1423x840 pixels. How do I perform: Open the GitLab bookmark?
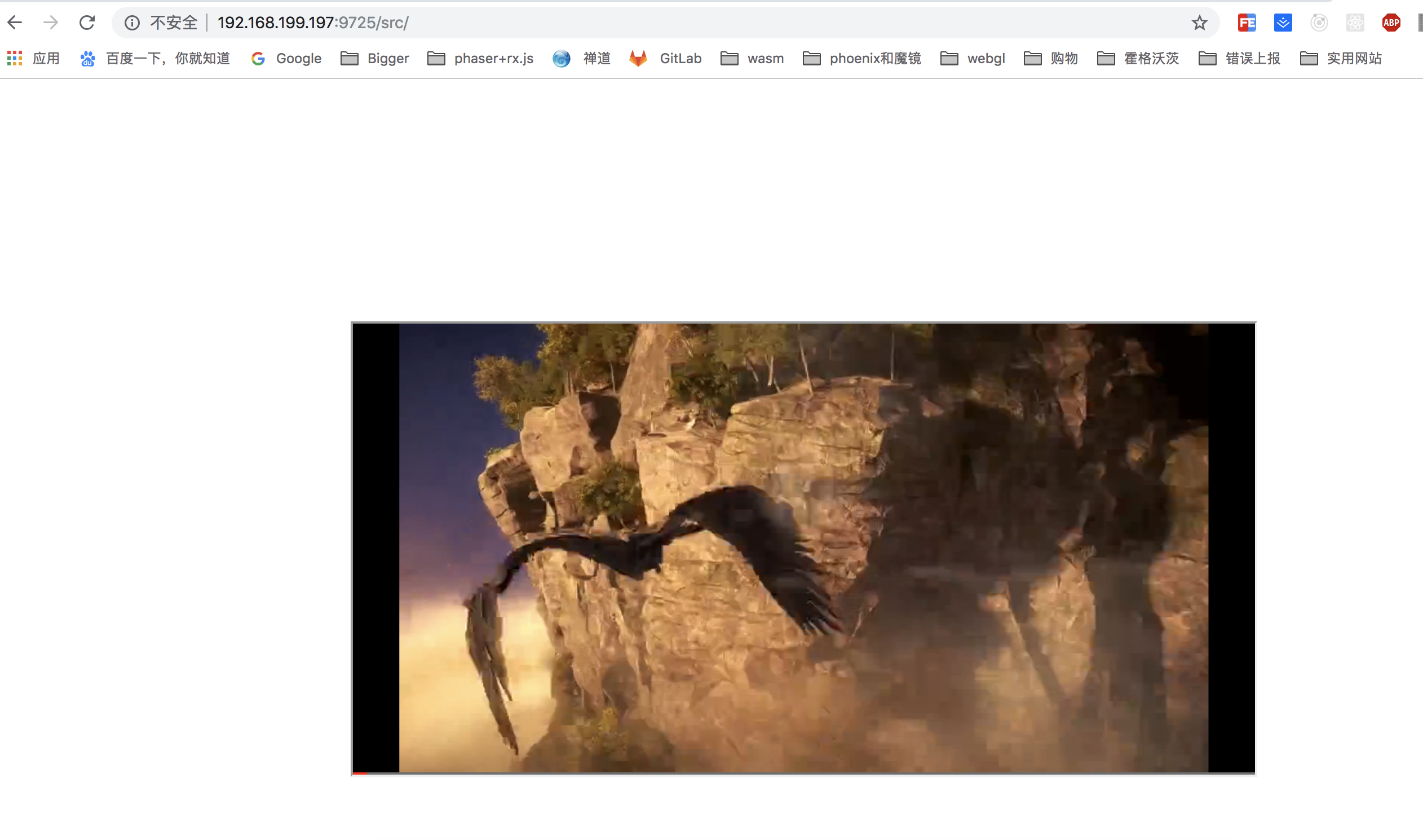665,58
